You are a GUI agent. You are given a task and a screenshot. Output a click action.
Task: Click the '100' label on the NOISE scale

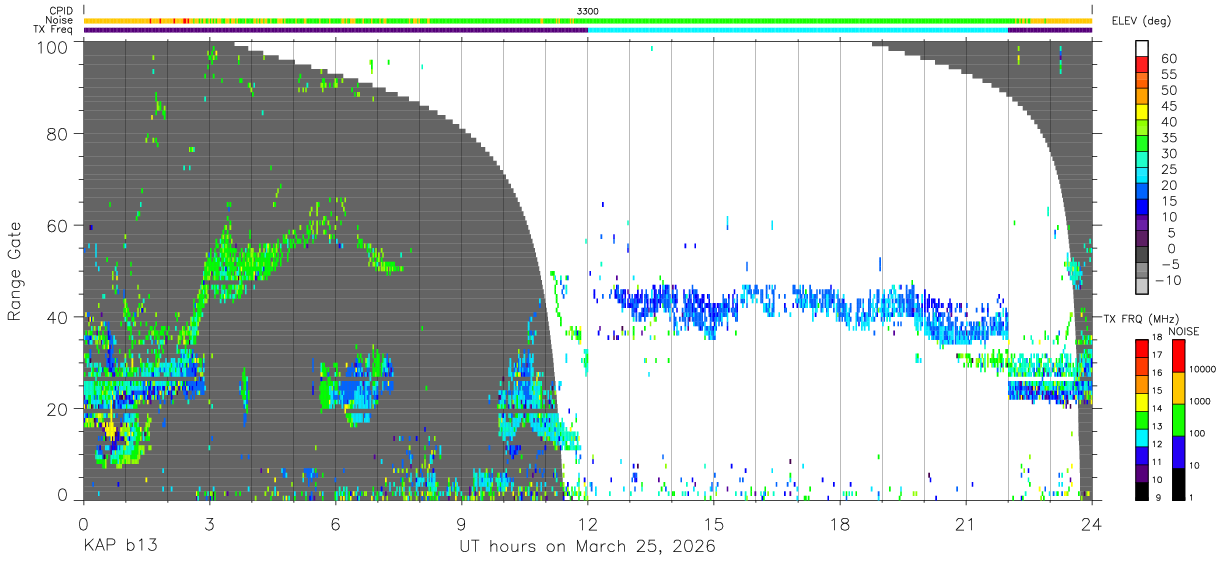coord(1199,434)
